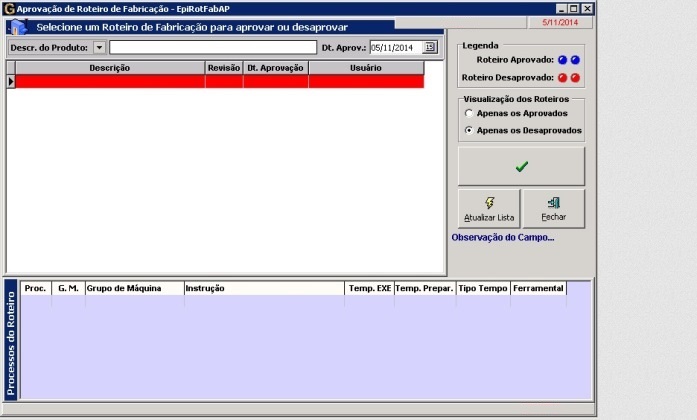This screenshot has width=697, height=420.
Task: Click the Descrição column header
Action: [110, 68]
